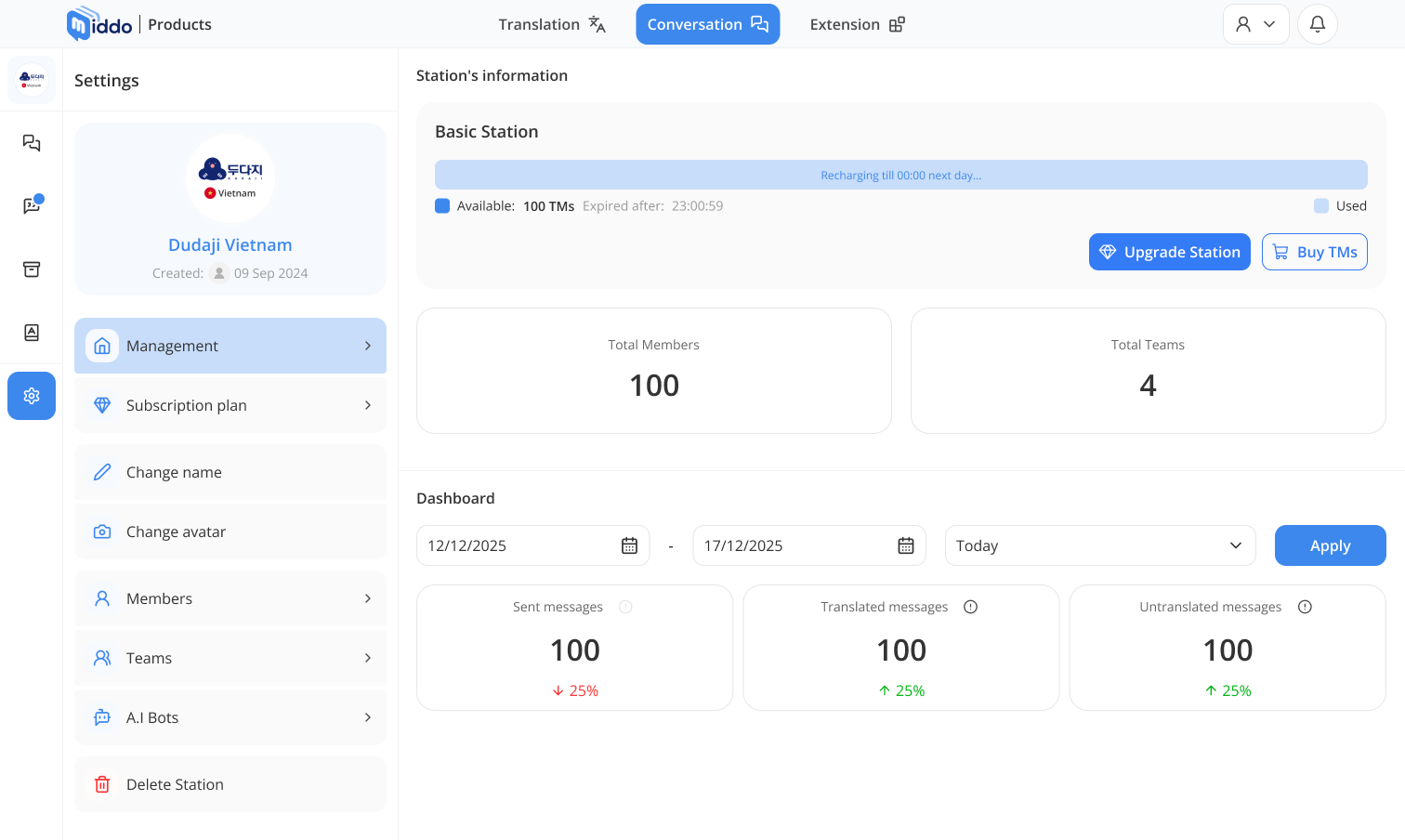Open the dictionary book icon in the sidebar
This screenshot has height=840, width=1405.
(x=31, y=332)
